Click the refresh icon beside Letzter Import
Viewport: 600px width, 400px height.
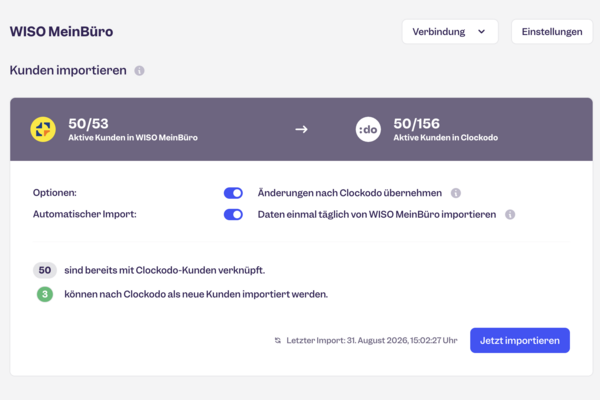point(278,340)
